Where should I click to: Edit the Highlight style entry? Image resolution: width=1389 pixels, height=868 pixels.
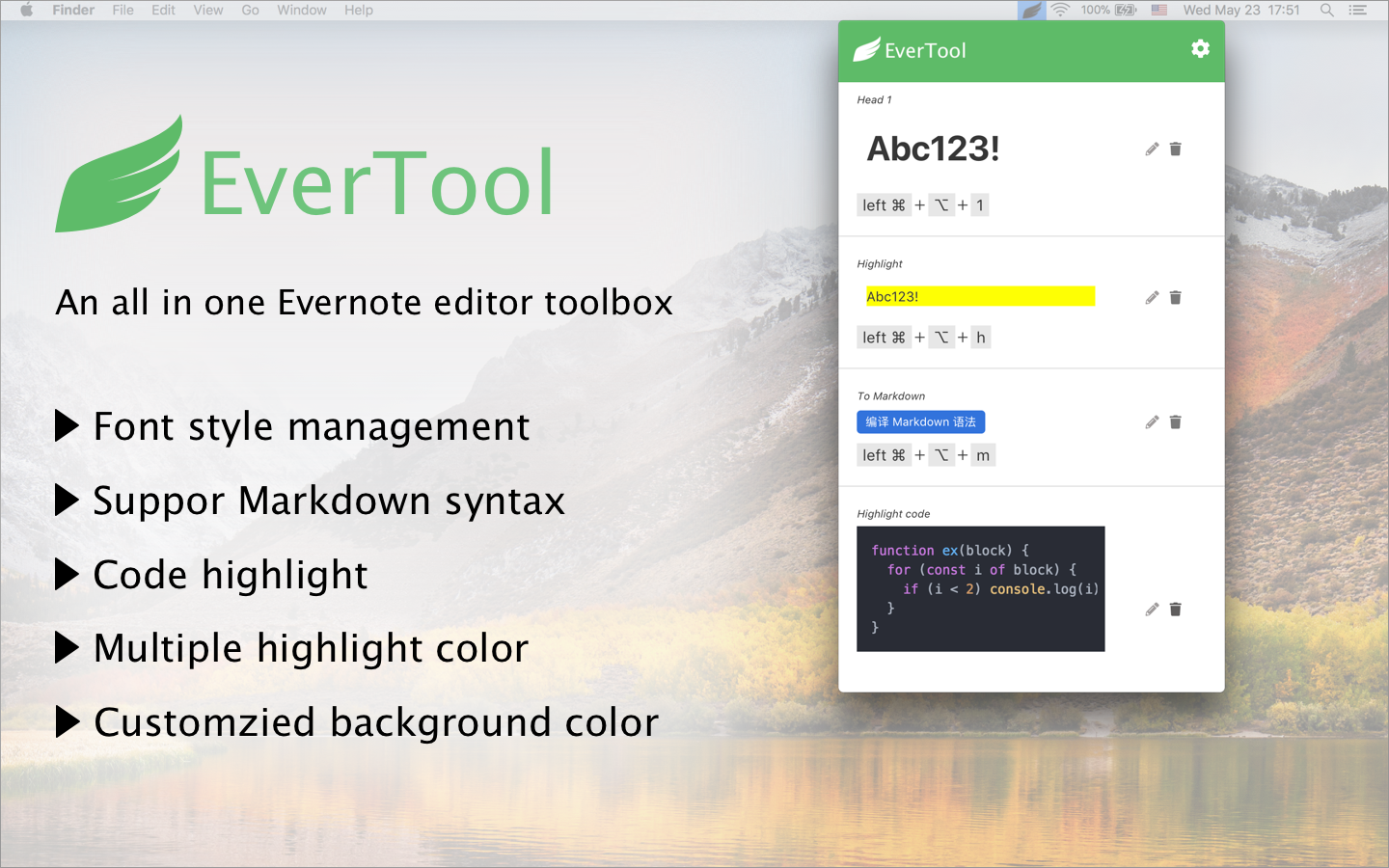click(x=1152, y=298)
